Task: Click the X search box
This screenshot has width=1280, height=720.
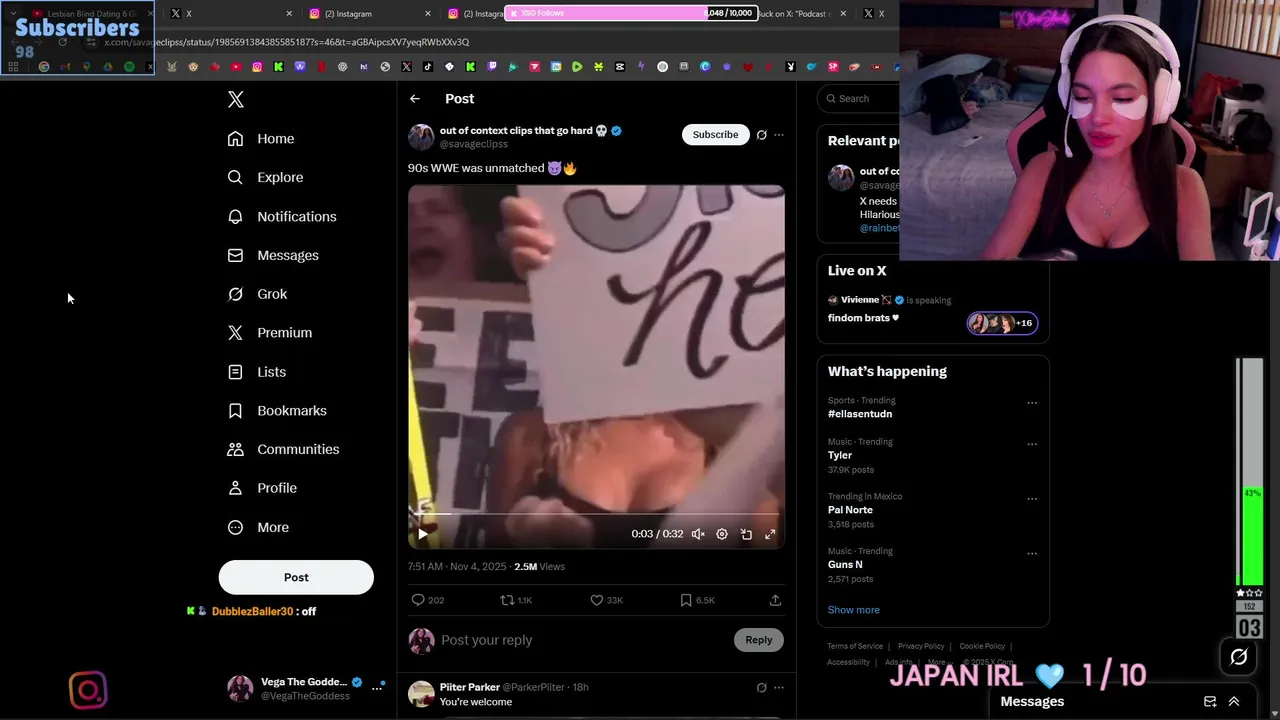Action: pos(860,98)
